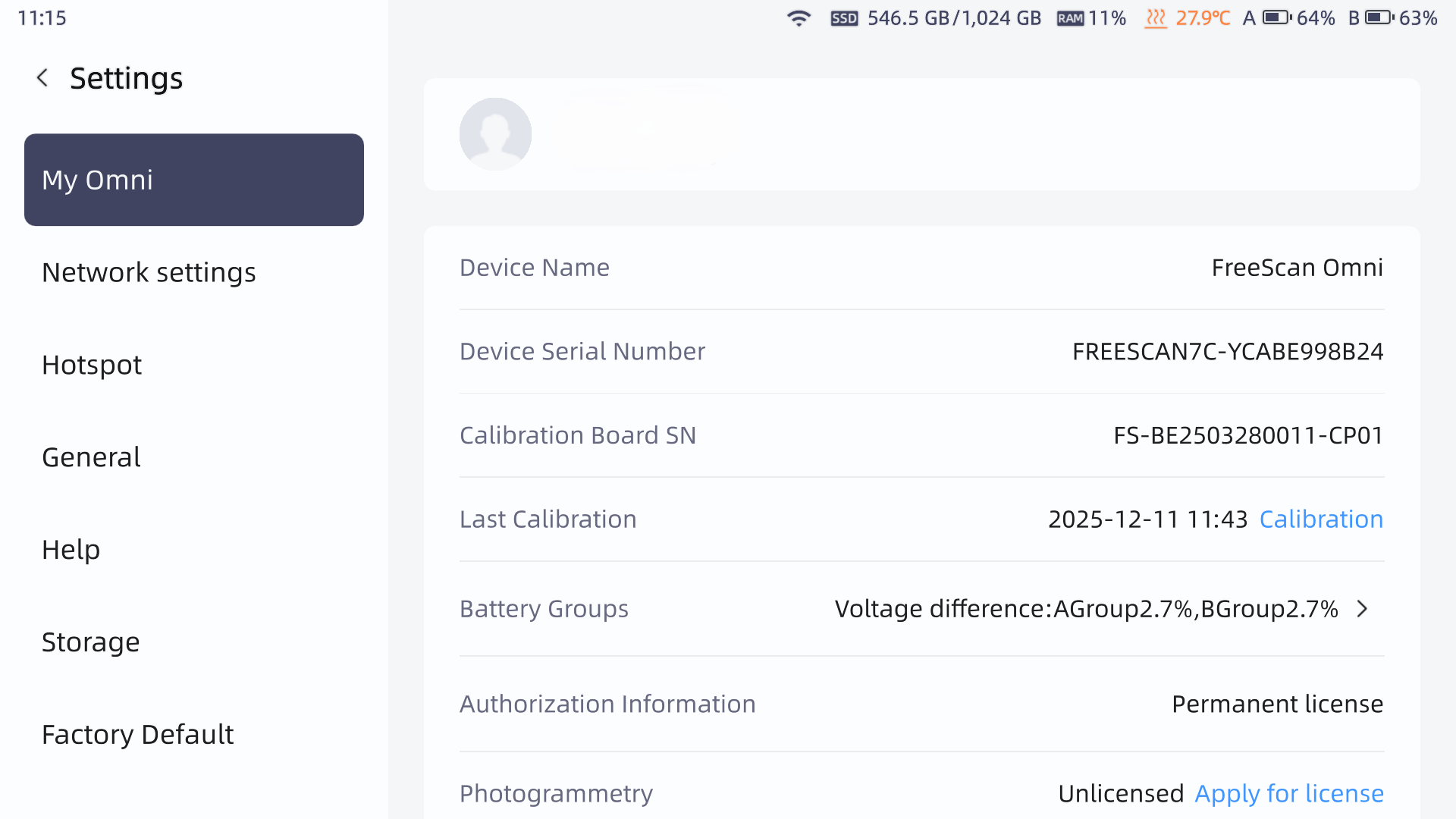Open Network settings section
Viewport: 1456px width, 819px height.
[149, 272]
